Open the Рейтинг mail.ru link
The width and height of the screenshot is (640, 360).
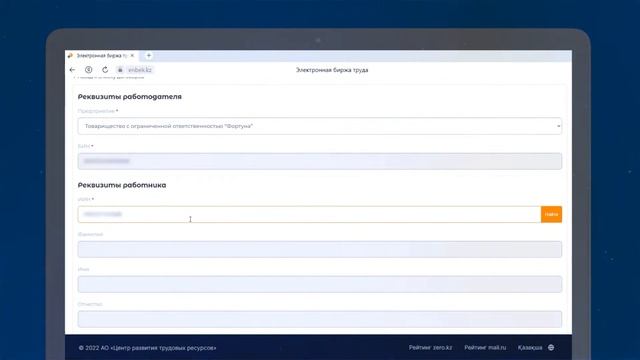(x=485, y=348)
